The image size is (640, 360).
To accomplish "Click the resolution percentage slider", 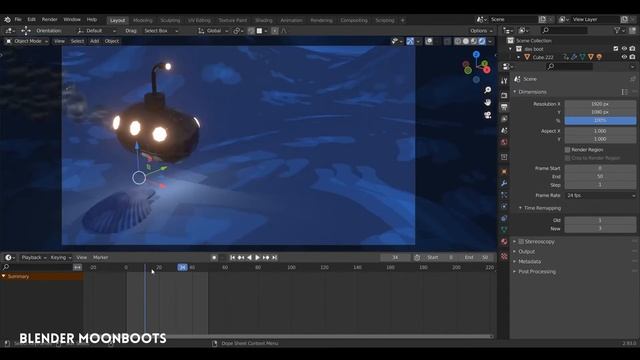I will point(600,121).
